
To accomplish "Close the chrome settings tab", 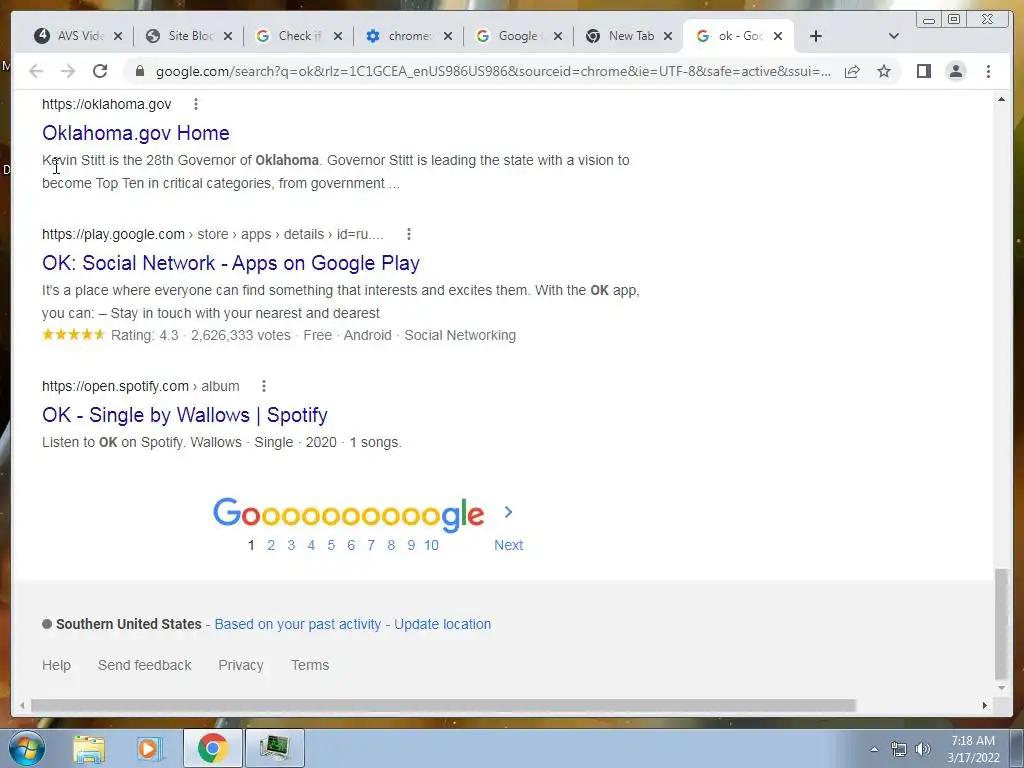I will pos(448,37).
